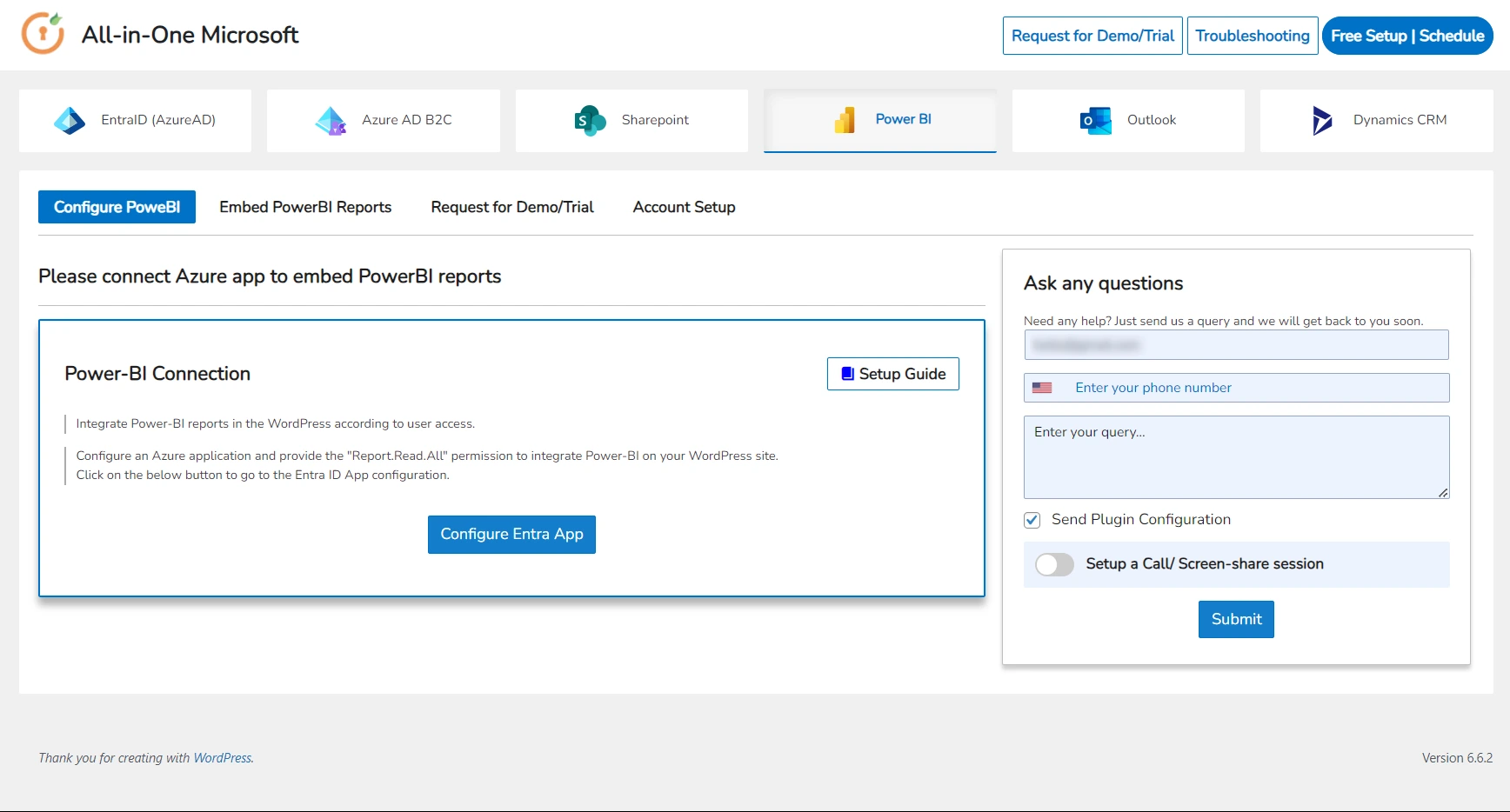Click Request for Demo/Trial header button

(1092, 36)
